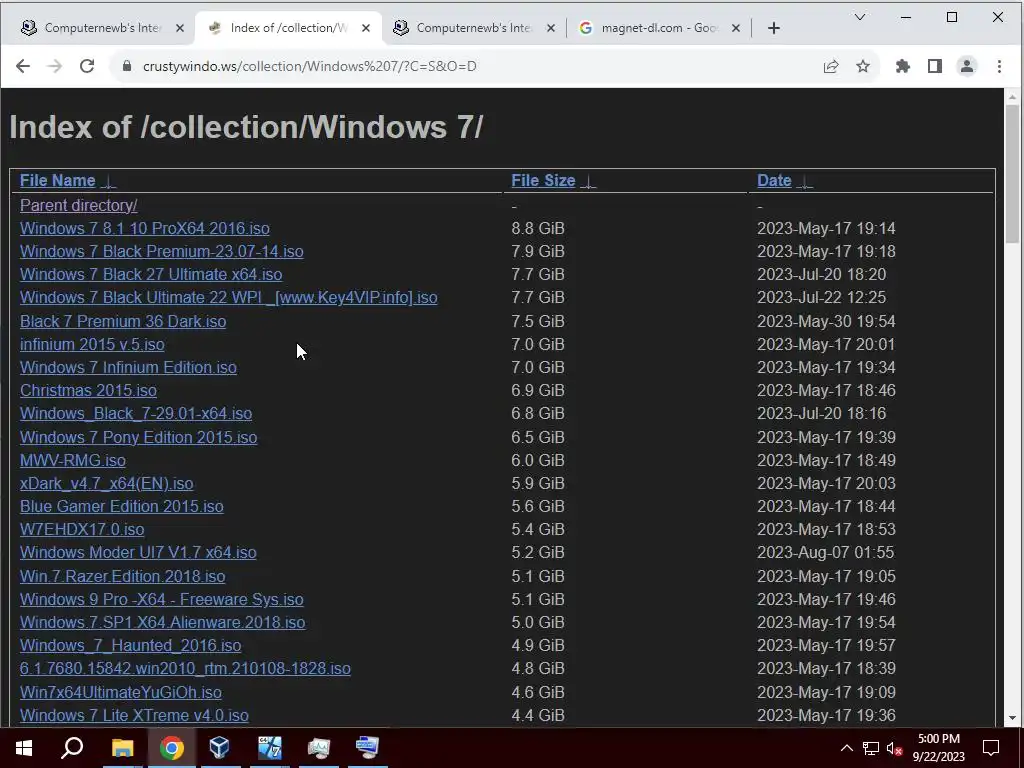
Task: Open Windows 9 Pro -X64 - Freeware Sys.iso
Action: pos(161,599)
